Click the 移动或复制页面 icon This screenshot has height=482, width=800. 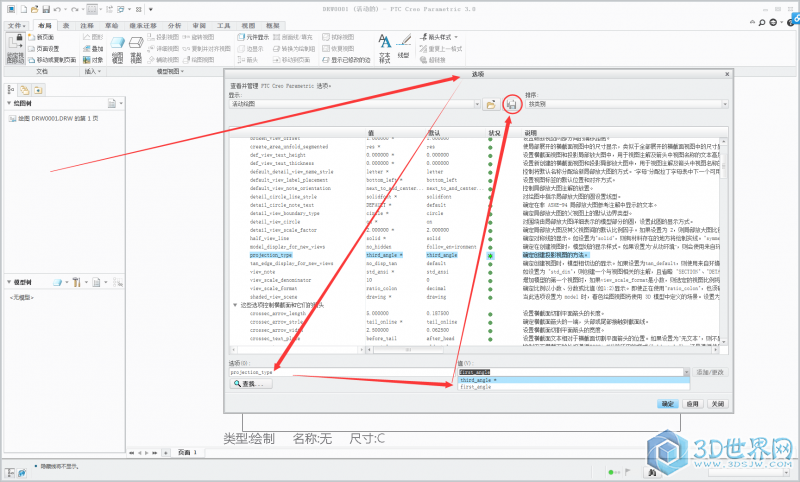click(x=32, y=60)
